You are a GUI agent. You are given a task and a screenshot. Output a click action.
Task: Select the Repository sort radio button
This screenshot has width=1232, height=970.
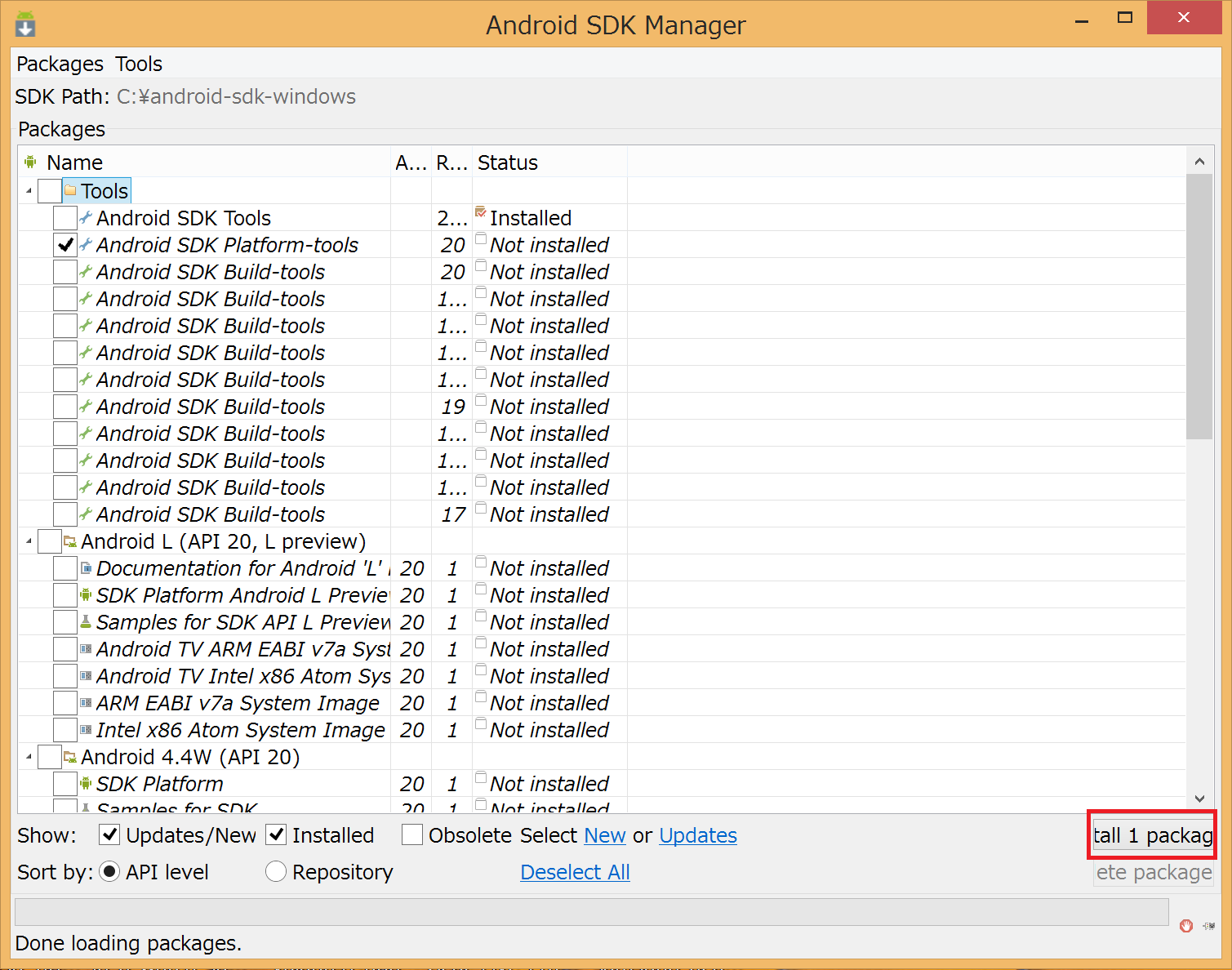276,872
